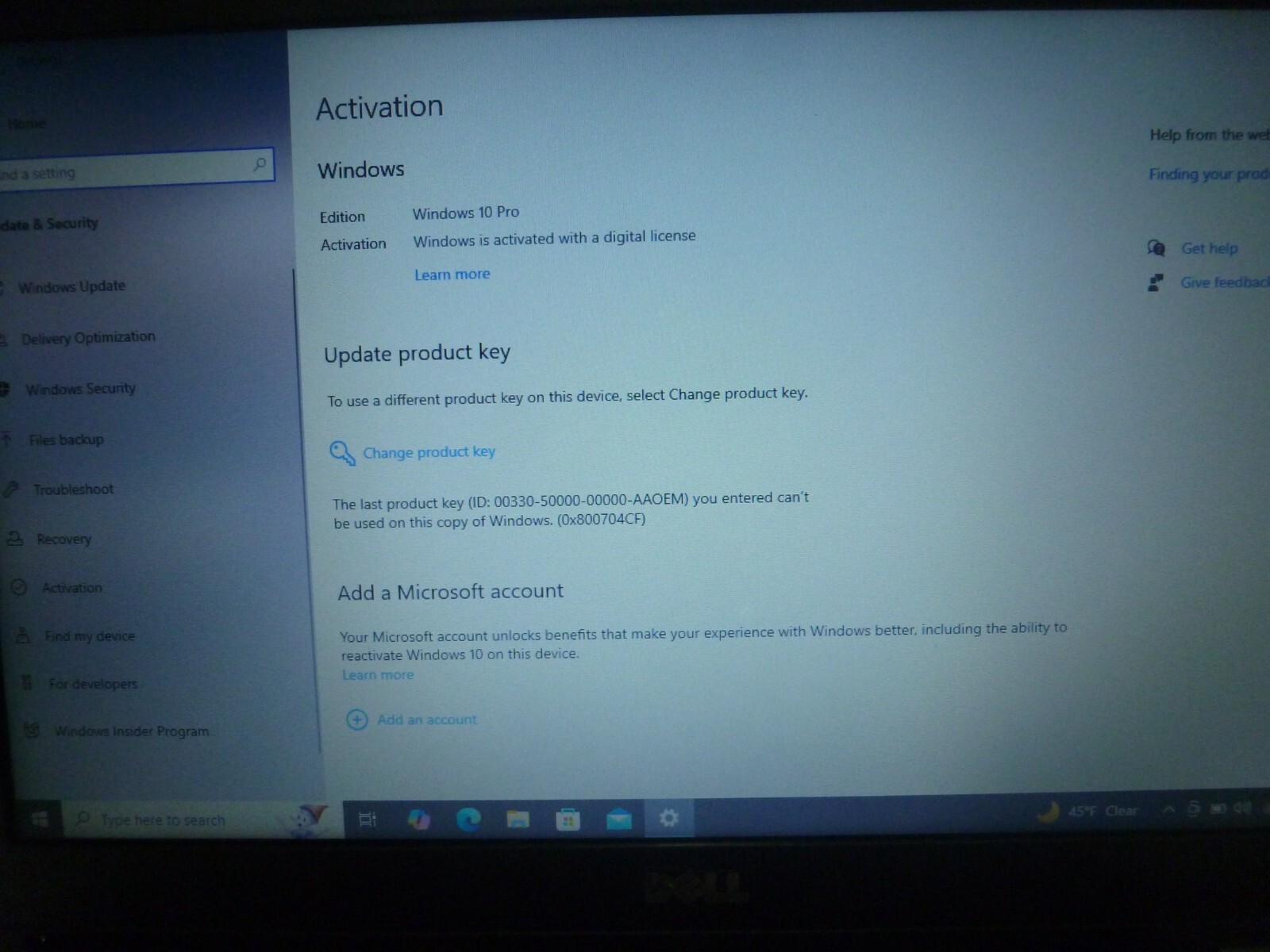Viewport: 1270px width, 952px height.
Task: Open Delivery Optimization page
Action: (88, 338)
